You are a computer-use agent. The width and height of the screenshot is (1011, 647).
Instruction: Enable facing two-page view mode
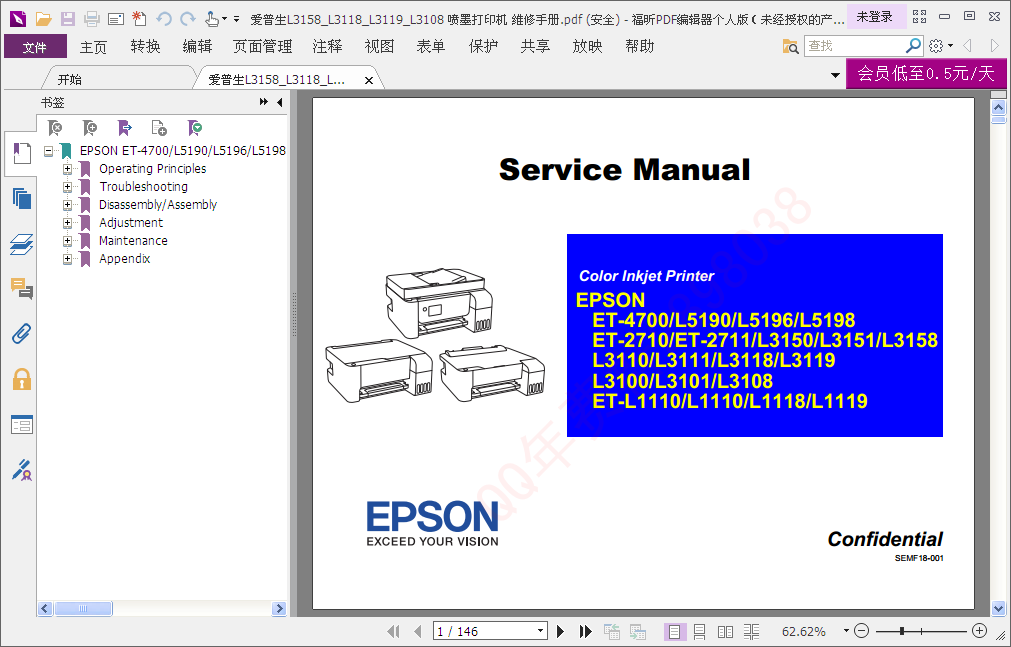pyautogui.click(x=725, y=632)
